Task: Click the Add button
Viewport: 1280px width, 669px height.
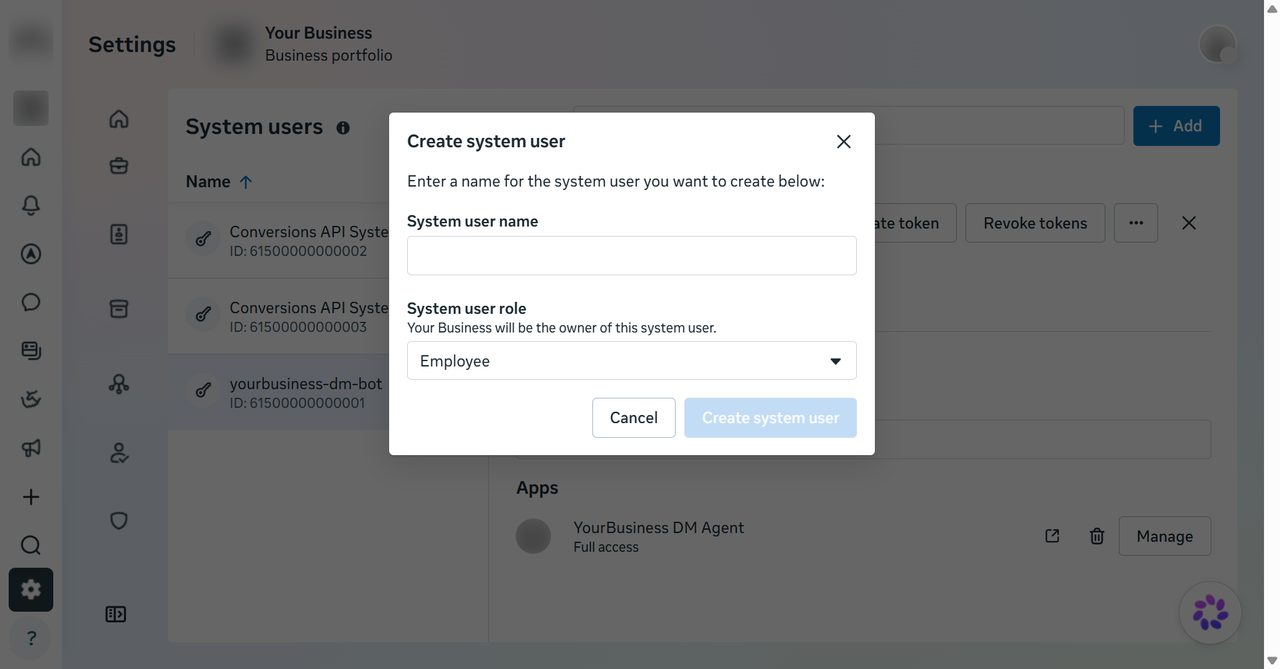Action: click(1176, 126)
